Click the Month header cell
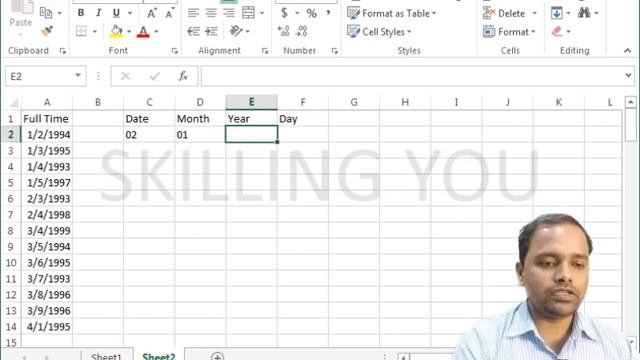Screen dimensions: 640x360 pos(200,119)
